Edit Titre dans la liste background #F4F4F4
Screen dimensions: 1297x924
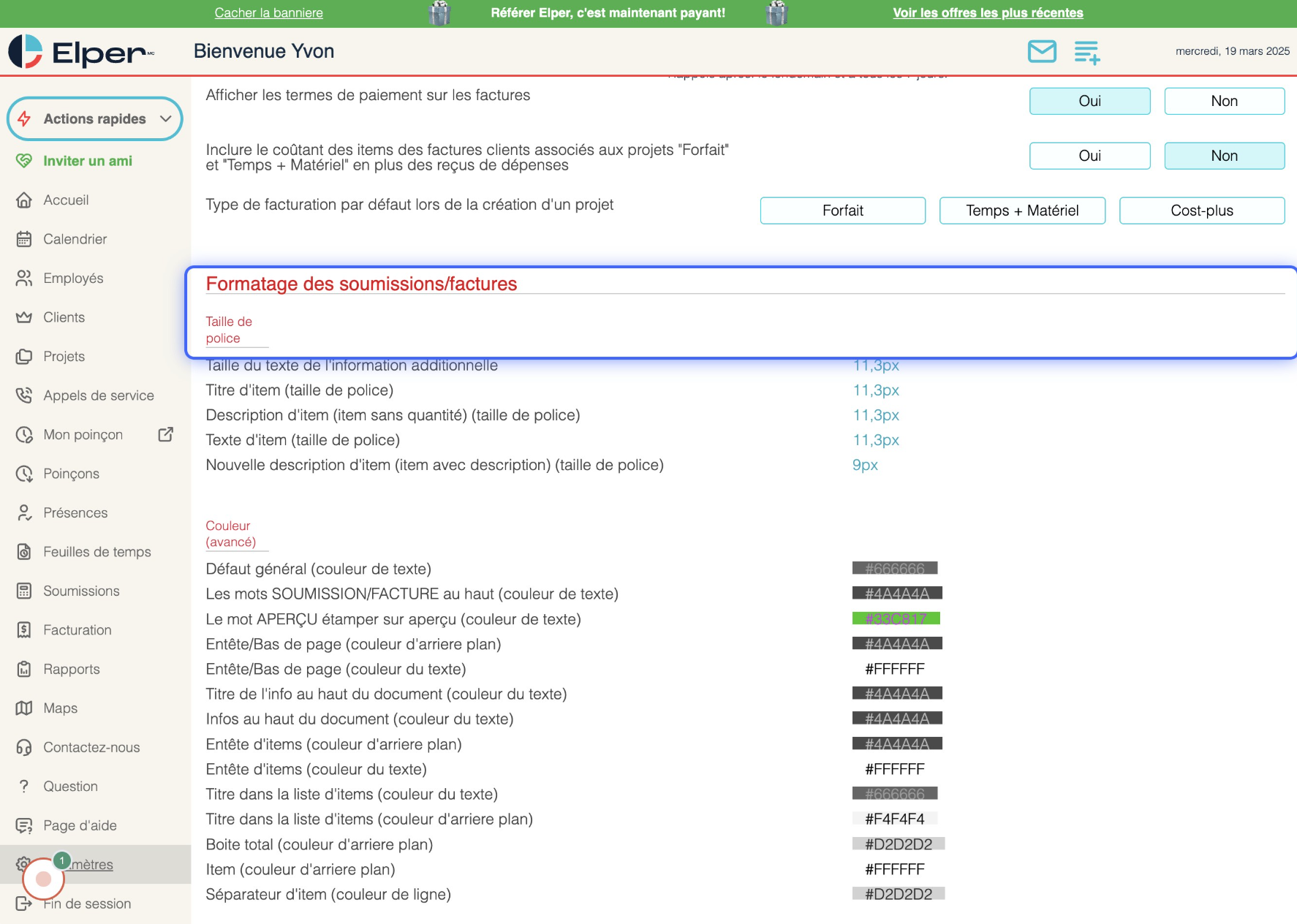pyautogui.click(x=895, y=819)
